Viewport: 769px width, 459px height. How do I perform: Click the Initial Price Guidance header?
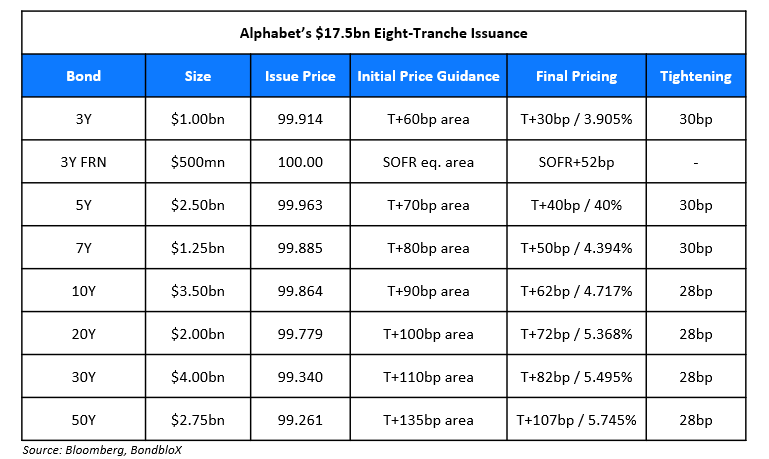tap(427, 76)
